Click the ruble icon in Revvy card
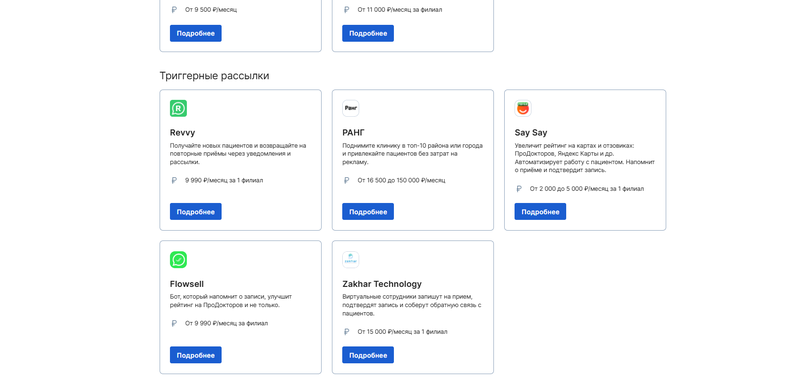The width and height of the screenshot is (800, 383). click(174, 180)
